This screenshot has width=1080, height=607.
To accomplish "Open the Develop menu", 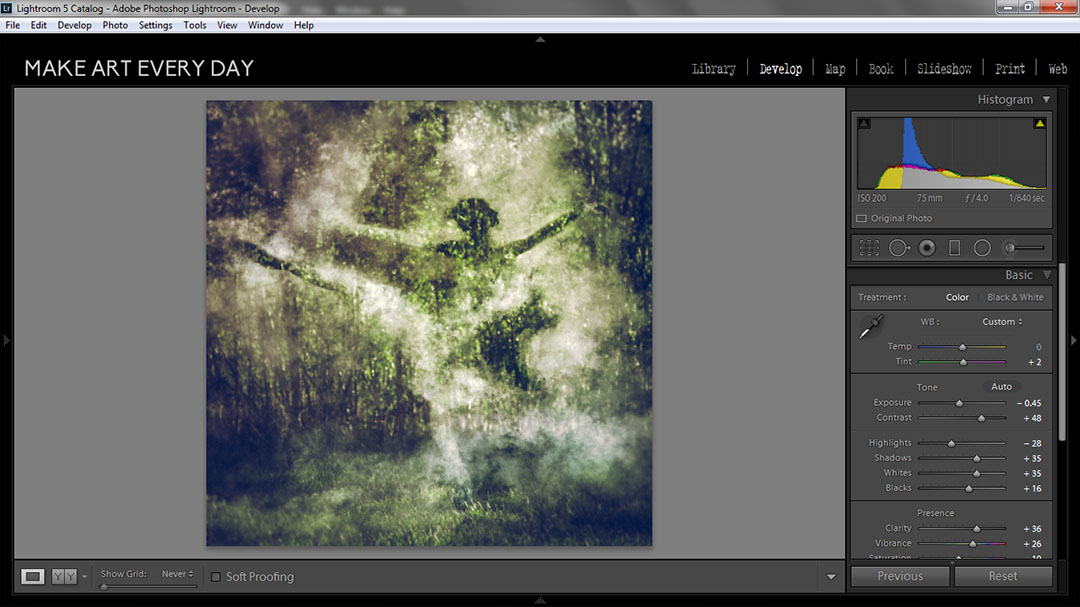I will pyautogui.click(x=74, y=25).
